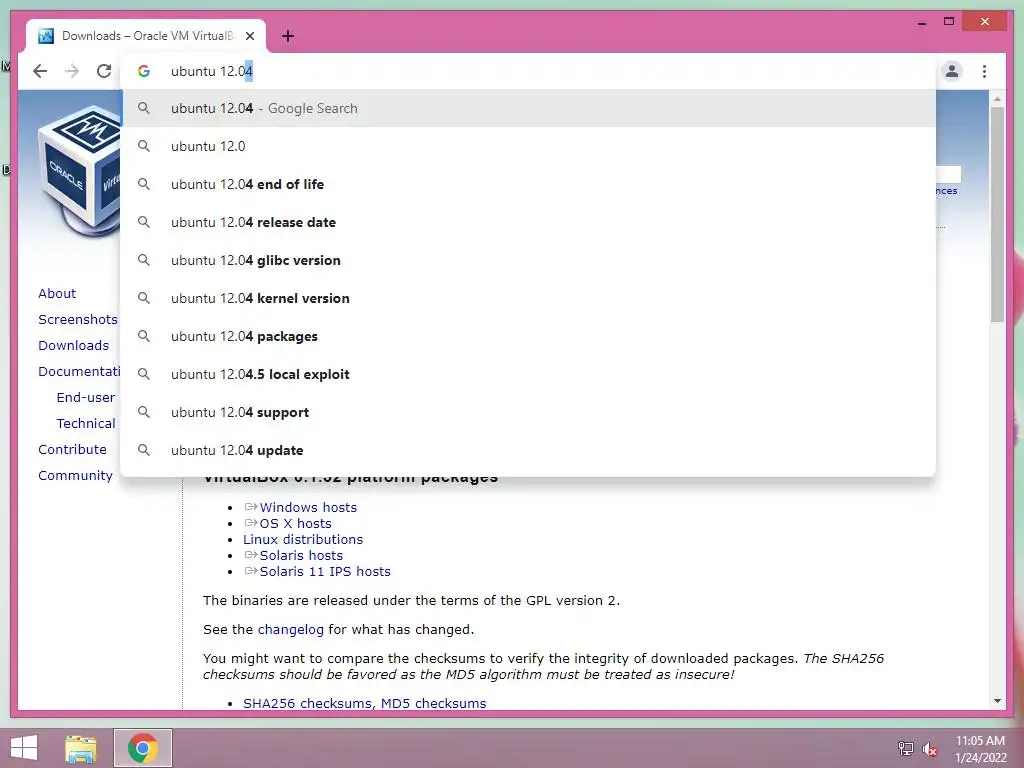Open the Contribute sidebar link
Screen dimensions: 1024x768
point(72,449)
